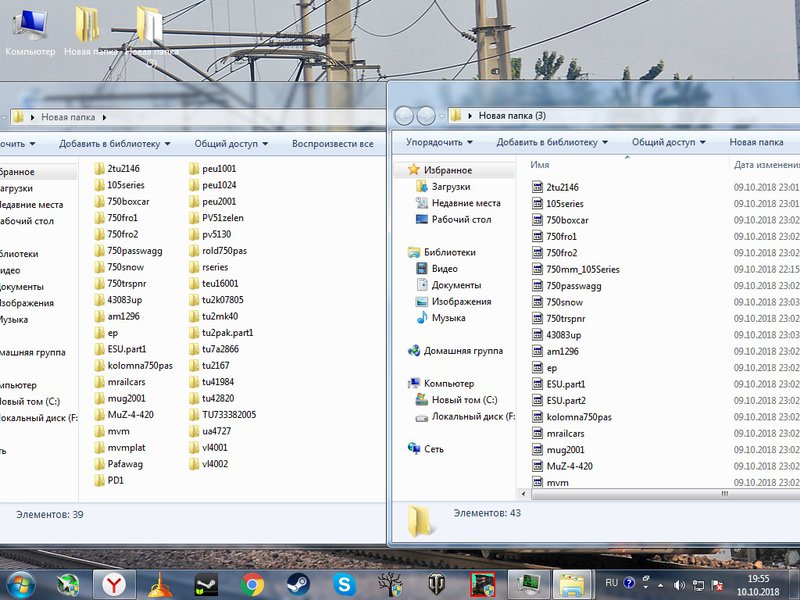Launch Google Chrome from the taskbar
The width and height of the screenshot is (800, 600).
coord(251,584)
